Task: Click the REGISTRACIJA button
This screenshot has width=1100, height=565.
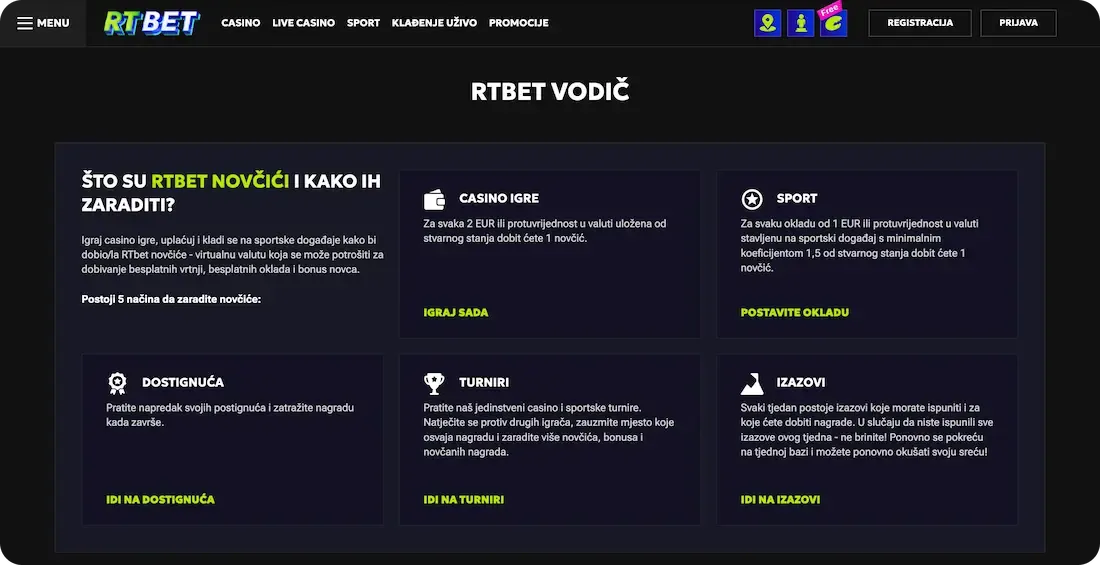Action: (920, 23)
